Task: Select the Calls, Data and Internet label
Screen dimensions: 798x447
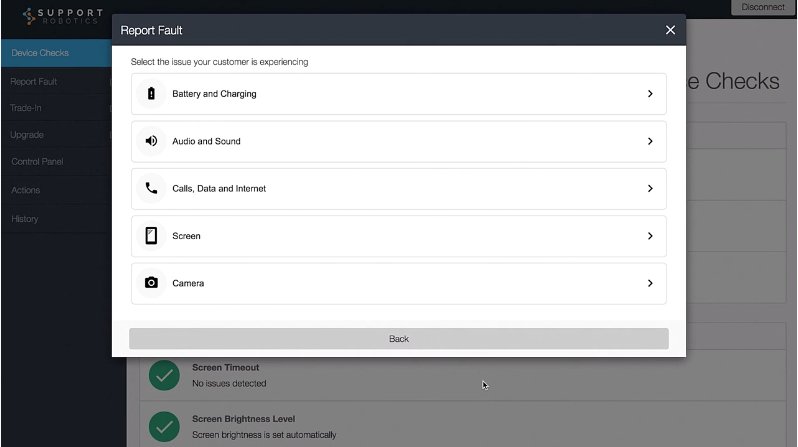Action: 219,188
